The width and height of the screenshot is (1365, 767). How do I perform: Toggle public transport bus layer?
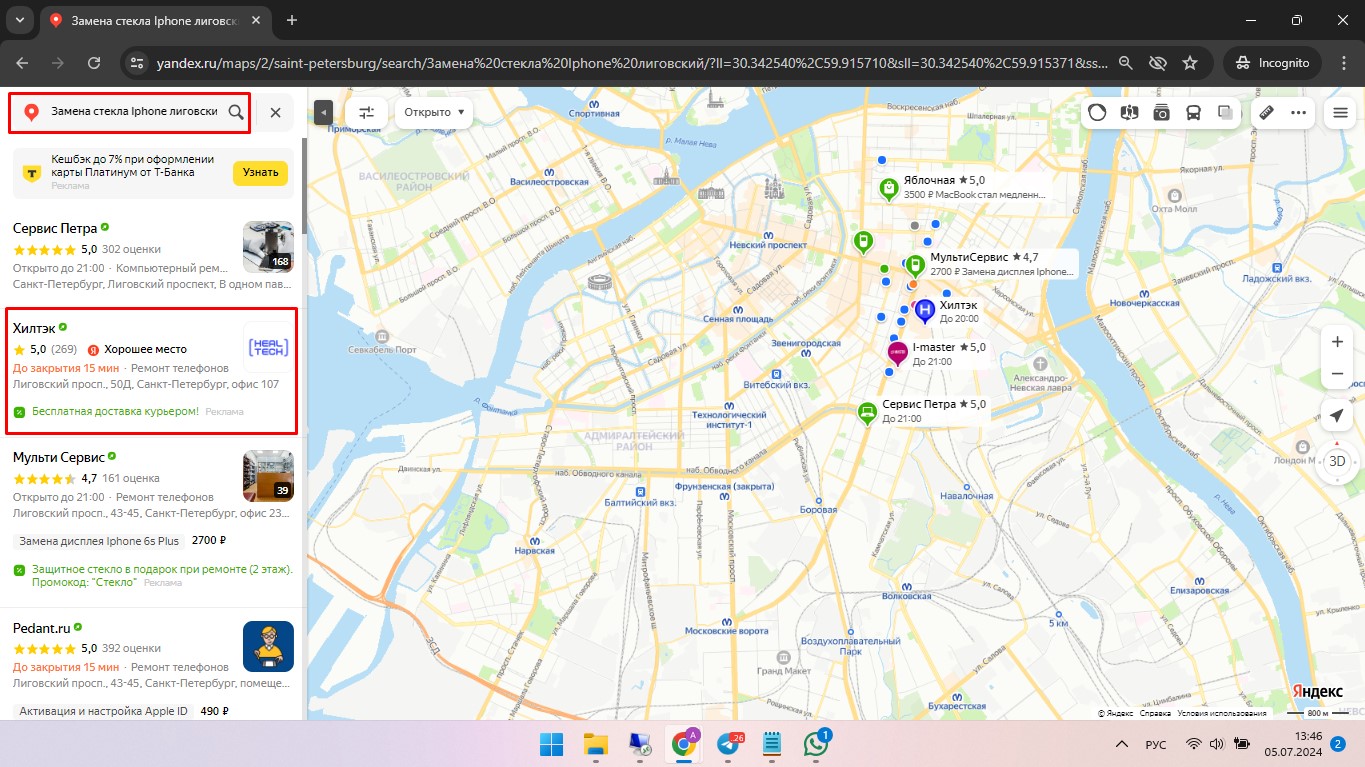coord(1194,112)
